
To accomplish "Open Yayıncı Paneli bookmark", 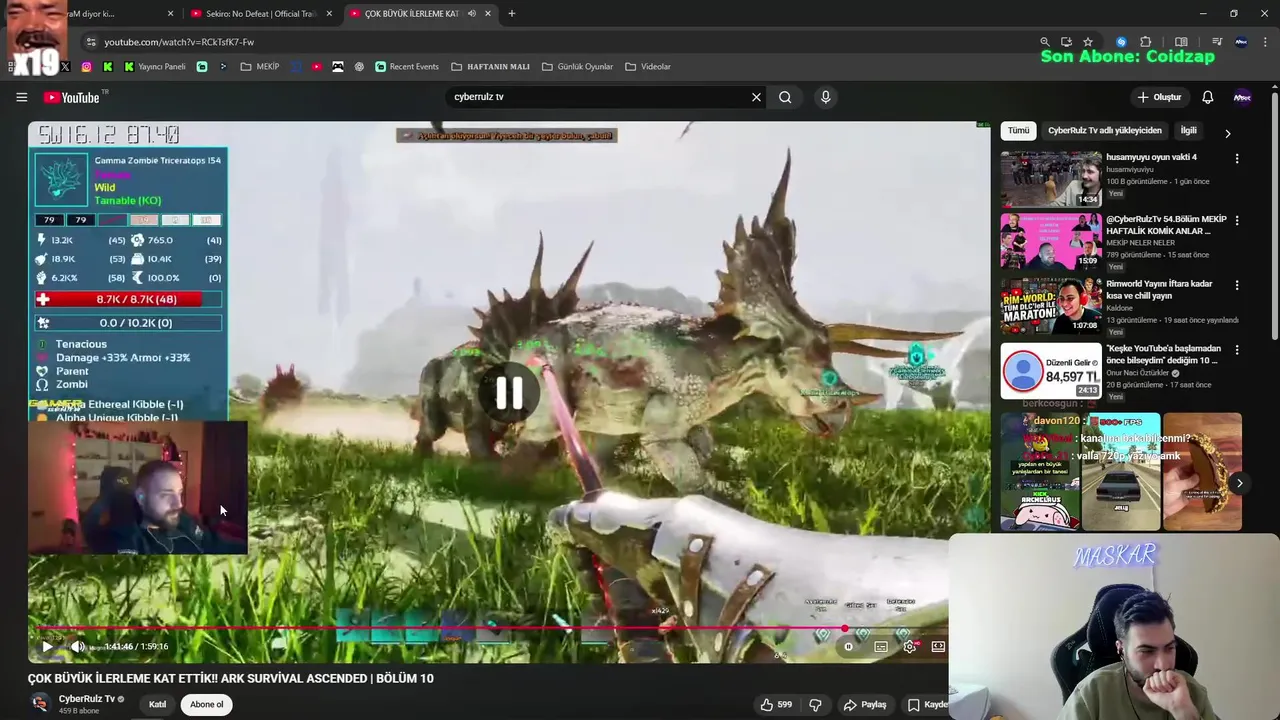I will [155, 67].
